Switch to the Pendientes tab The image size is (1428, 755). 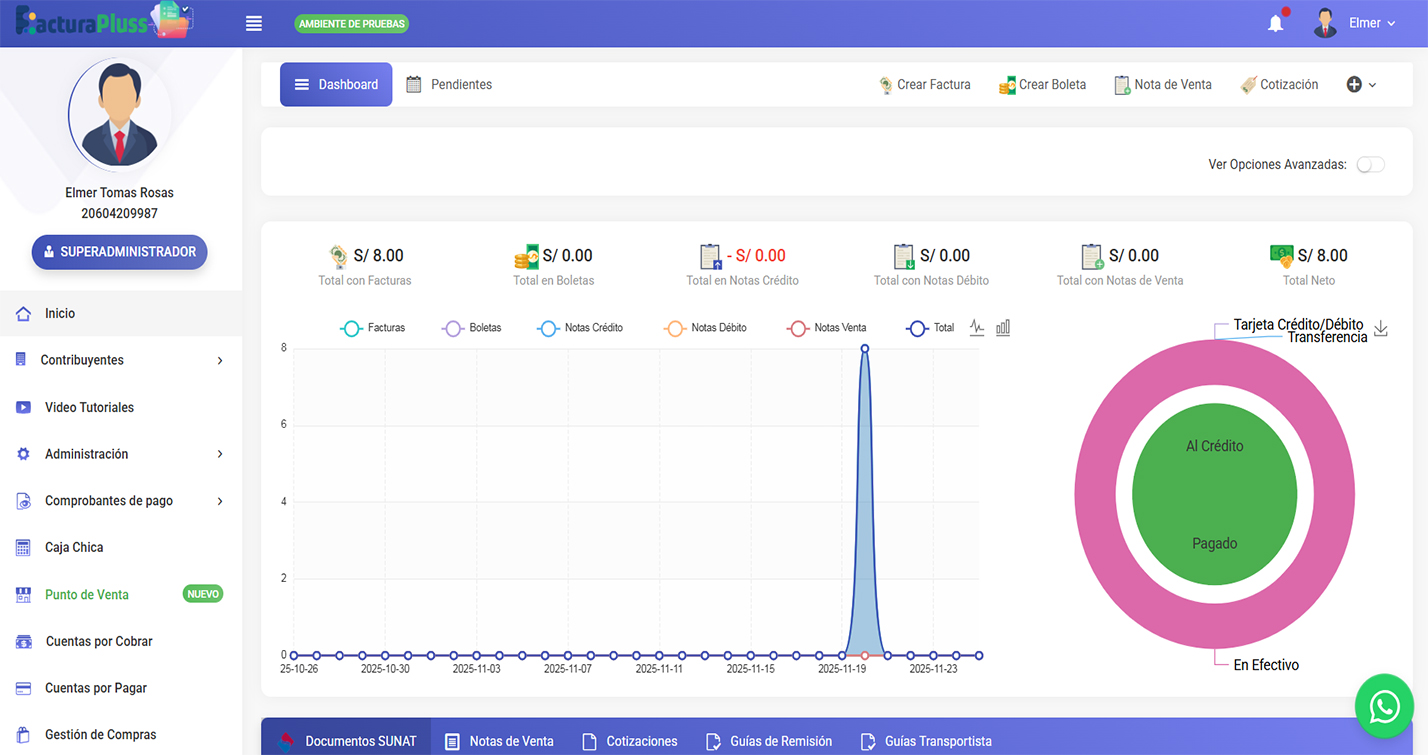[449, 85]
